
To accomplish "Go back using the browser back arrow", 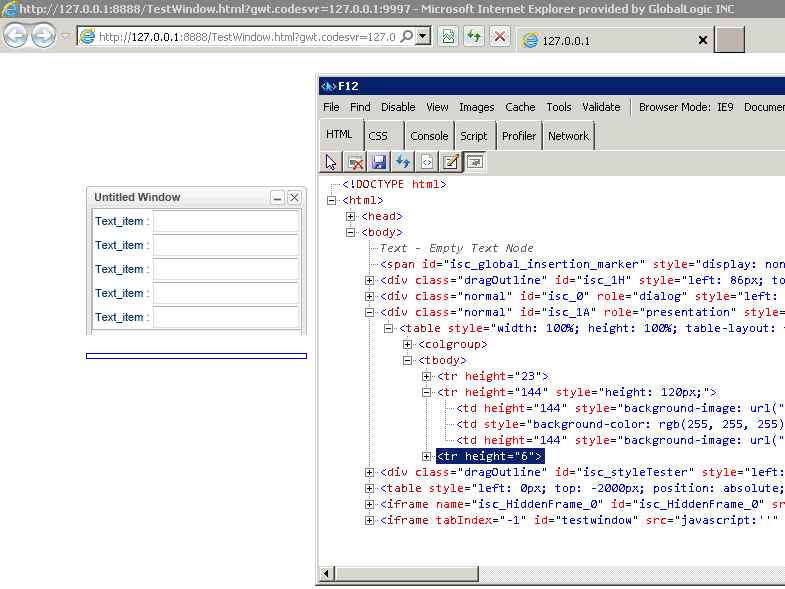I will pyautogui.click(x=16, y=37).
